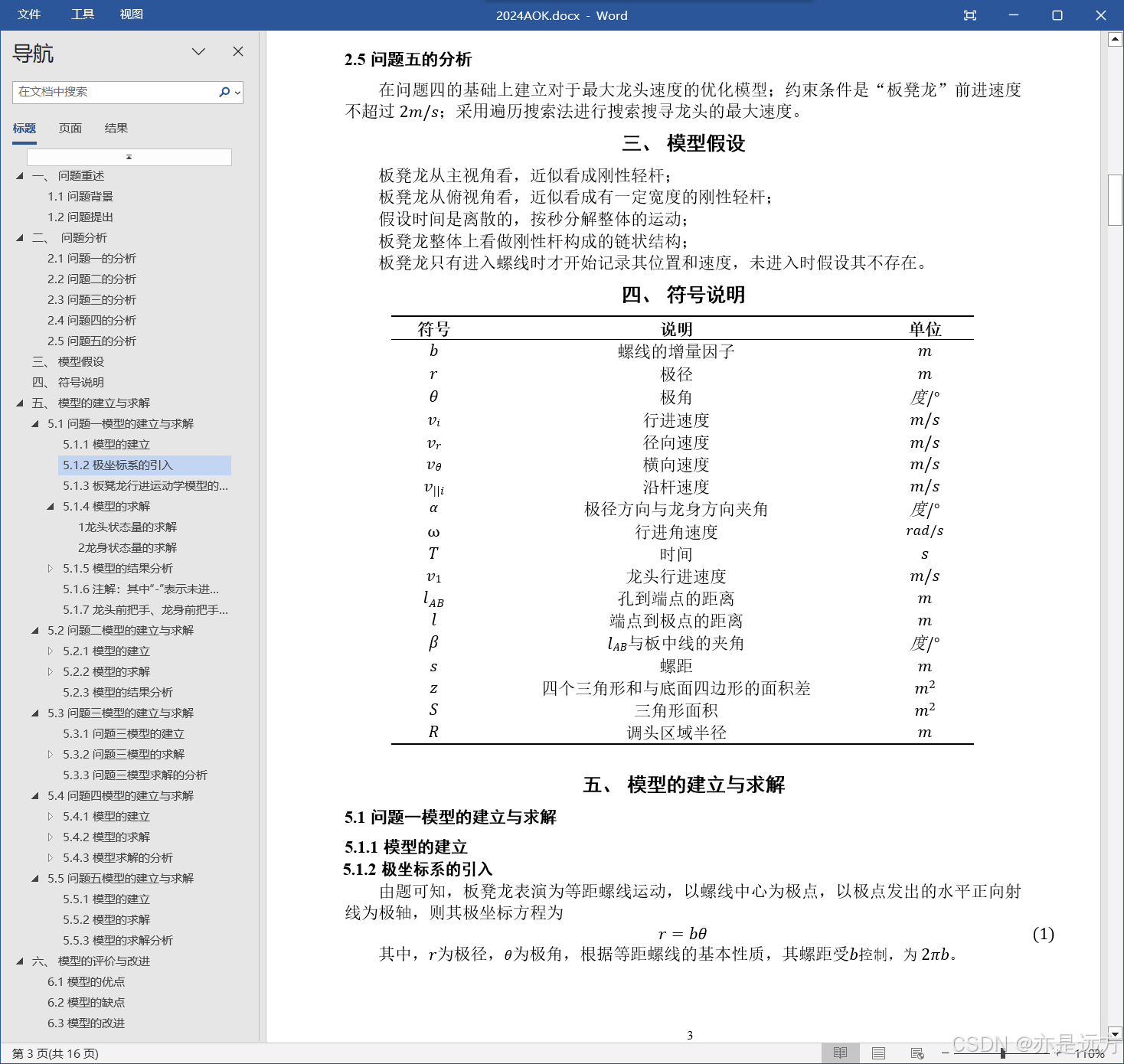Expand 5.4.1 模型的建立 heading

click(51, 817)
